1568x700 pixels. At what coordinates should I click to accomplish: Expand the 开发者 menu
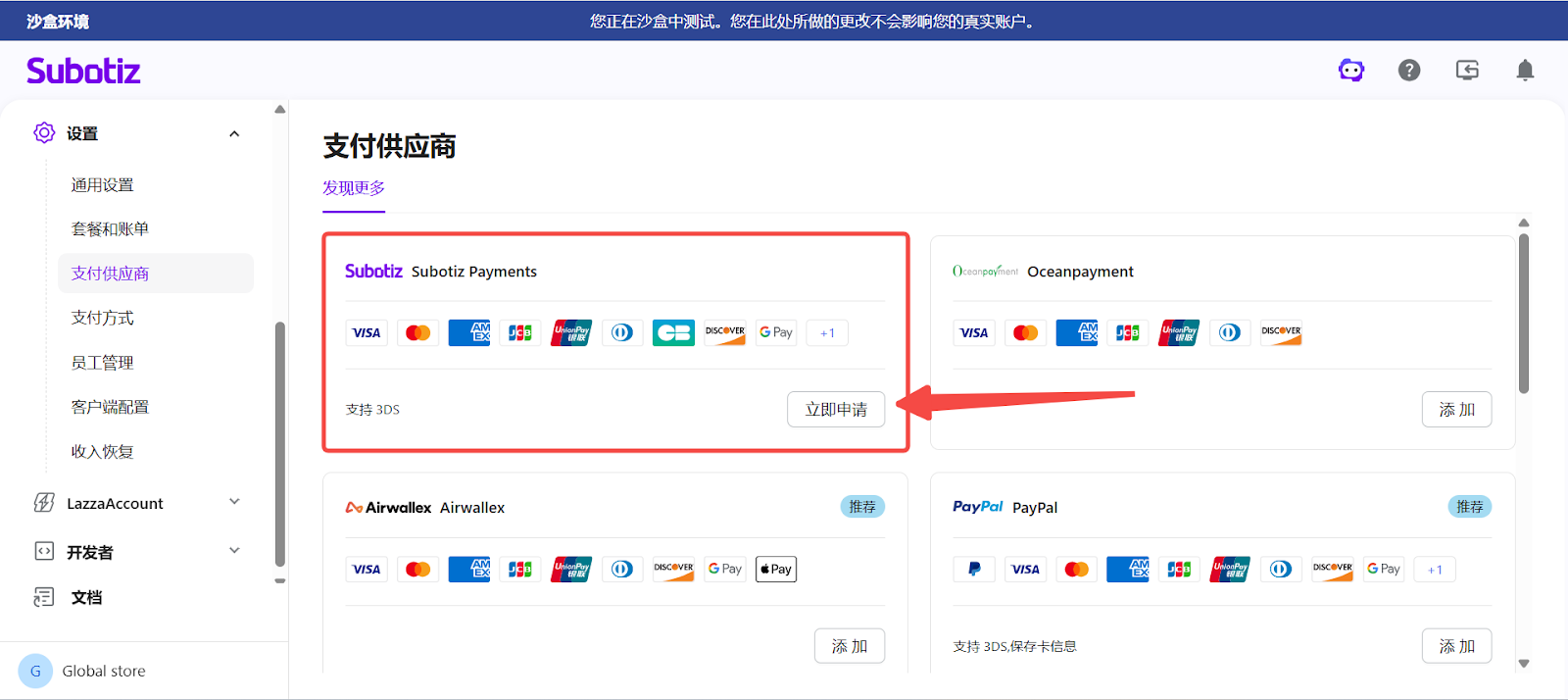pyautogui.click(x=234, y=551)
